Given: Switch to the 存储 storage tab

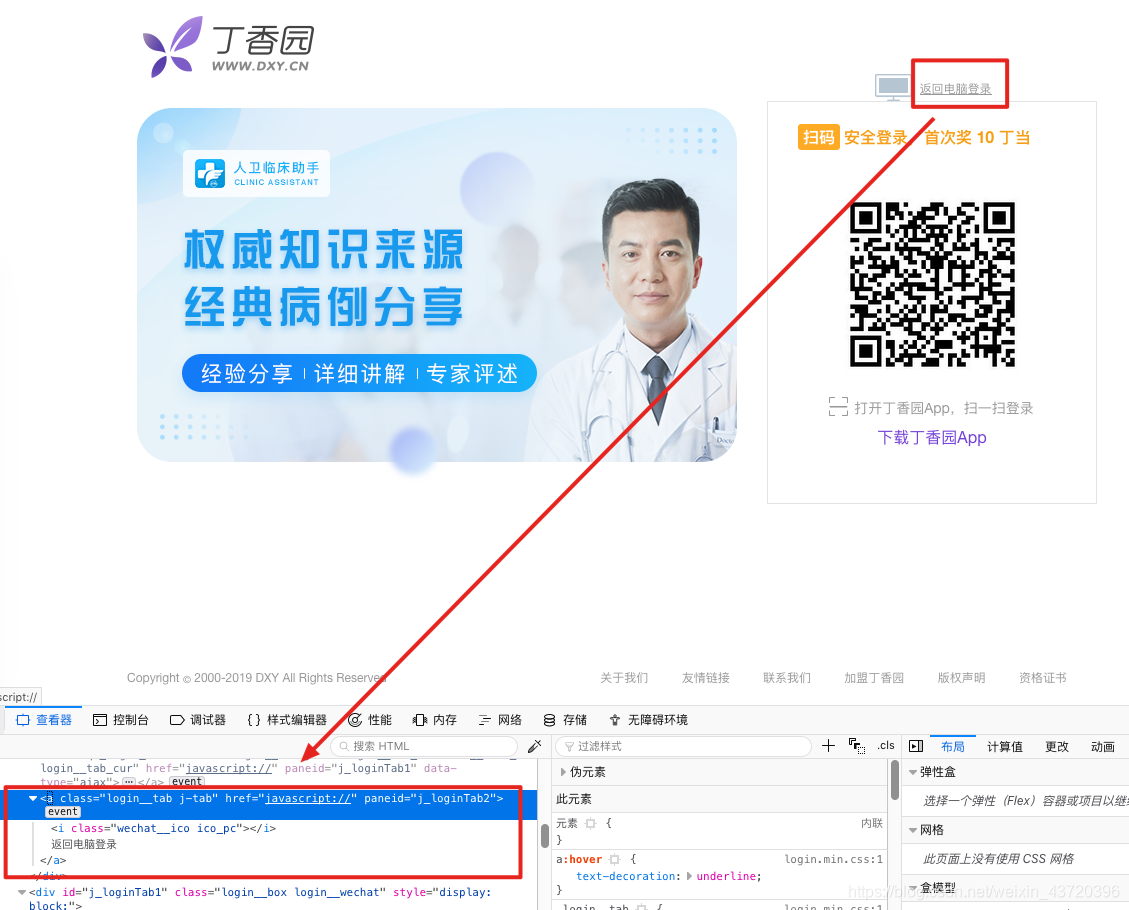Looking at the screenshot, I should tap(564, 720).
